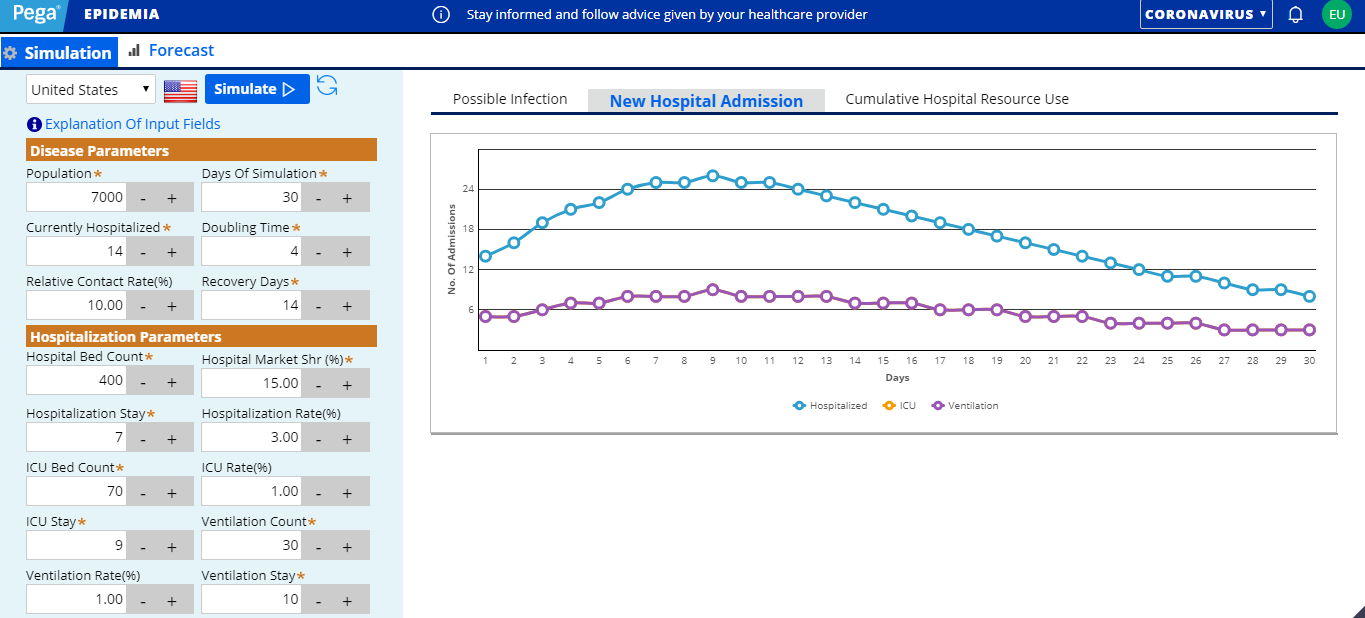
Task: Click the Simulate button
Action: (x=257, y=89)
